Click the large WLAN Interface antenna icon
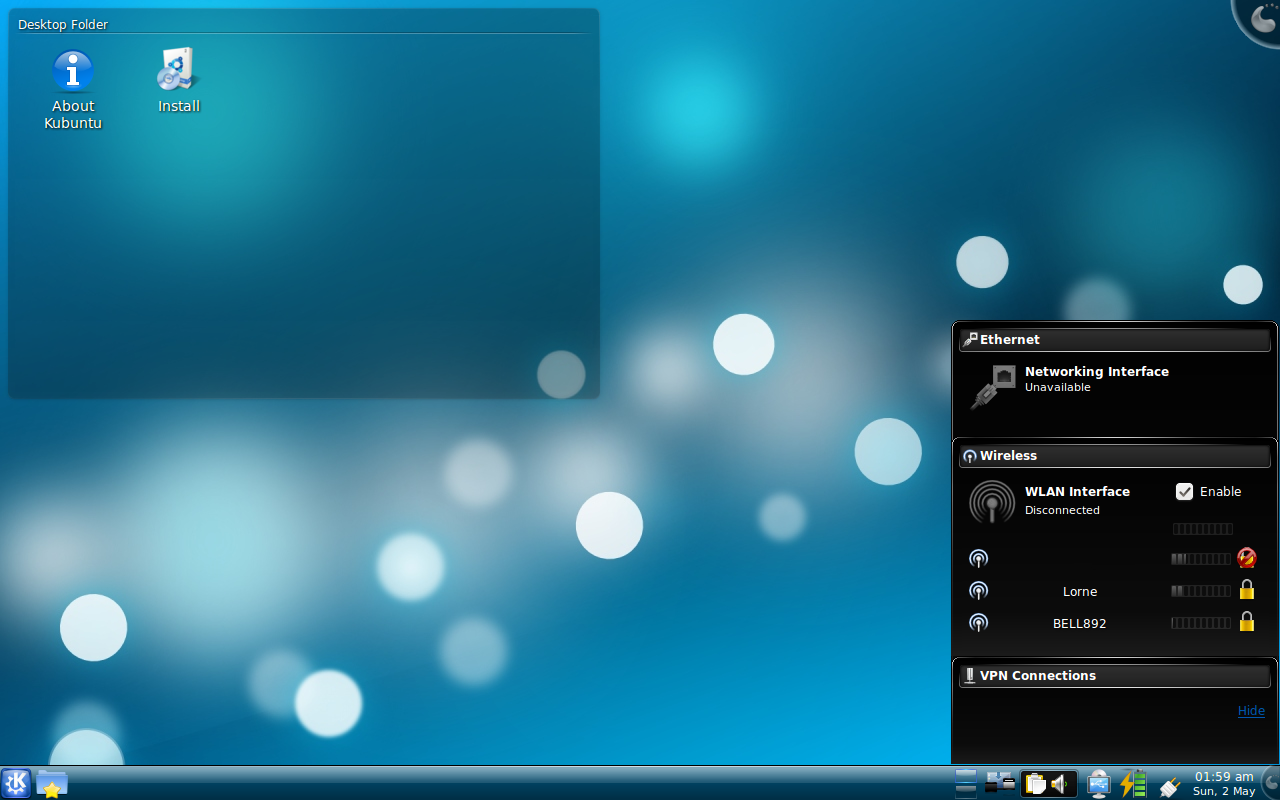The height and width of the screenshot is (800, 1280). (991, 502)
